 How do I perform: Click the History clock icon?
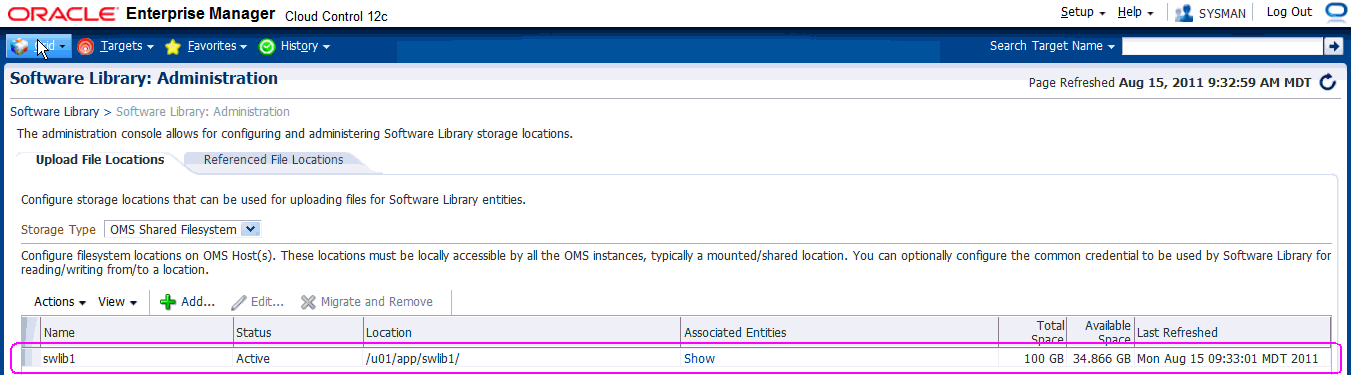click(x=267, y=46)
